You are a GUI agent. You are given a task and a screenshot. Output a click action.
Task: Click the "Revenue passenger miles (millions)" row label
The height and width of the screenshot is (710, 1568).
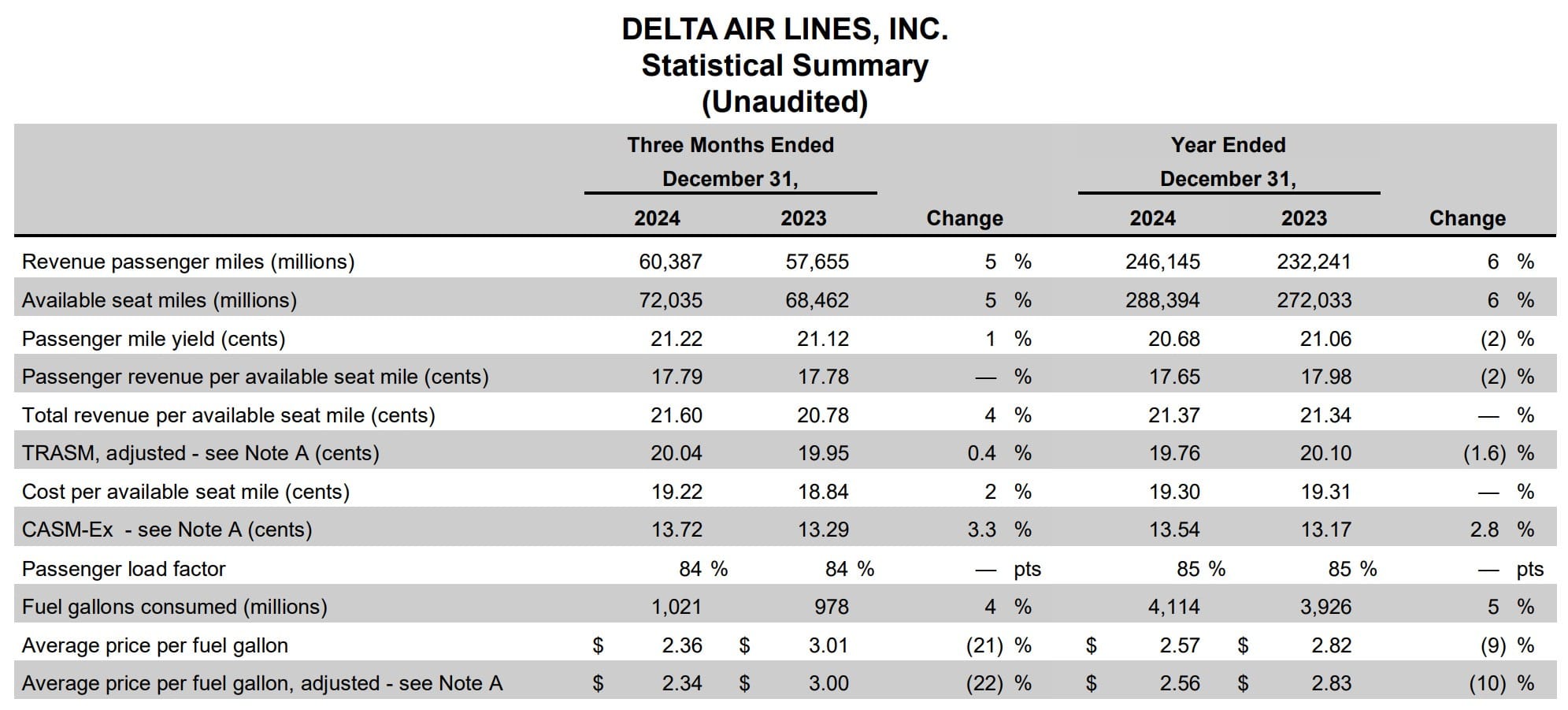click(x=188, y=262)
